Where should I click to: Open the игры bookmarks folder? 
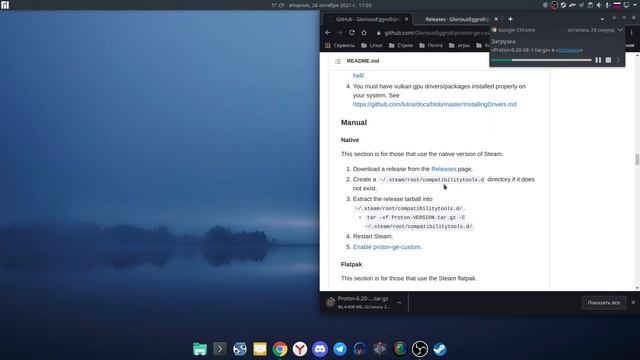coord(459,45)
